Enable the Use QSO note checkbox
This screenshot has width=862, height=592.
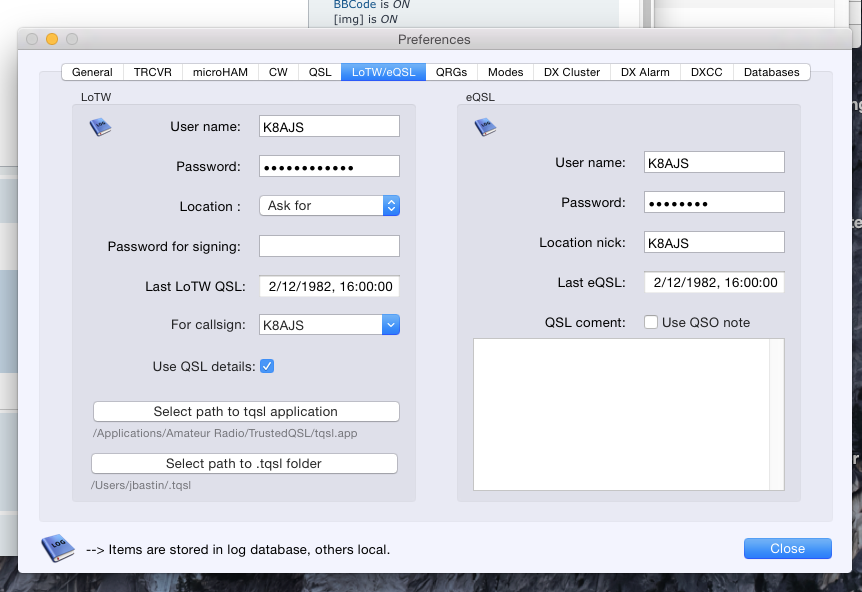point(651,322)
